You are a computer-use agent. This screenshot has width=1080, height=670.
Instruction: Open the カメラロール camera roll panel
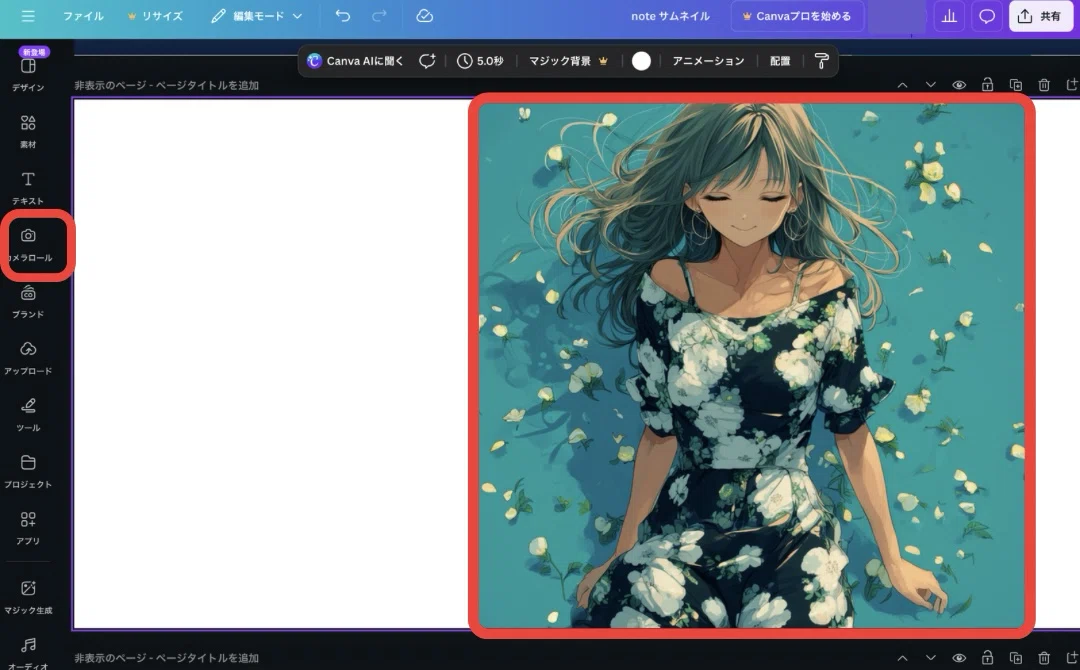pos(28,244)
